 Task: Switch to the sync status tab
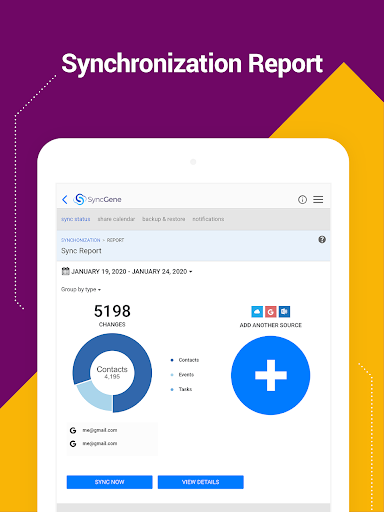[76, 219]
